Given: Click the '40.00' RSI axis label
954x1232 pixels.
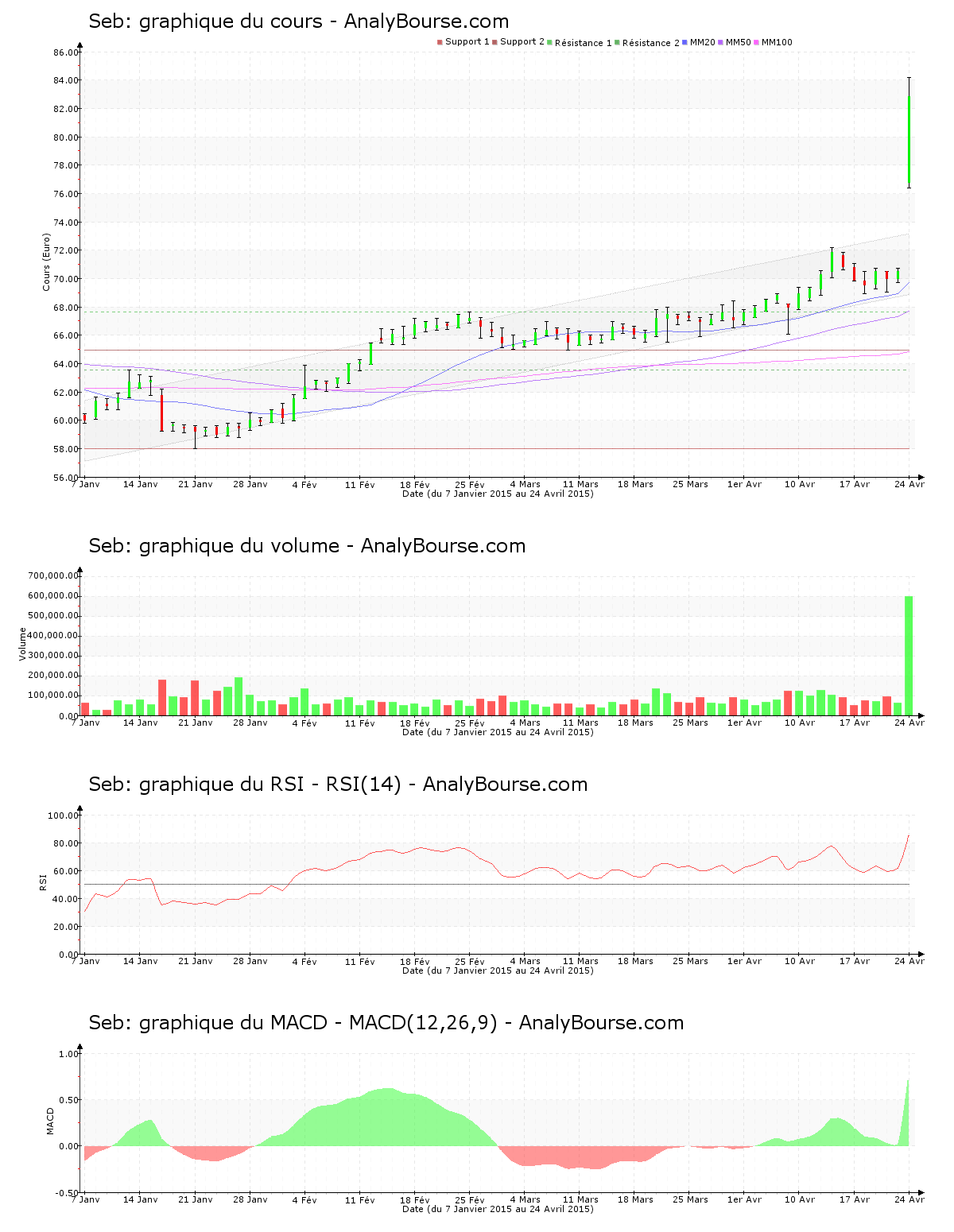Looking at the screenshot, I should click(66, 899).
